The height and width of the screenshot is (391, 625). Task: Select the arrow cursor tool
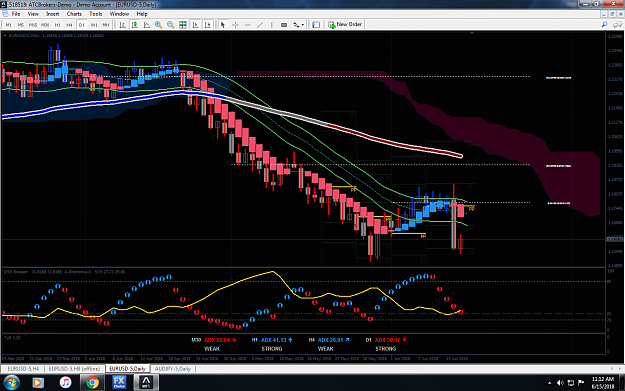[x=223, y=25]
